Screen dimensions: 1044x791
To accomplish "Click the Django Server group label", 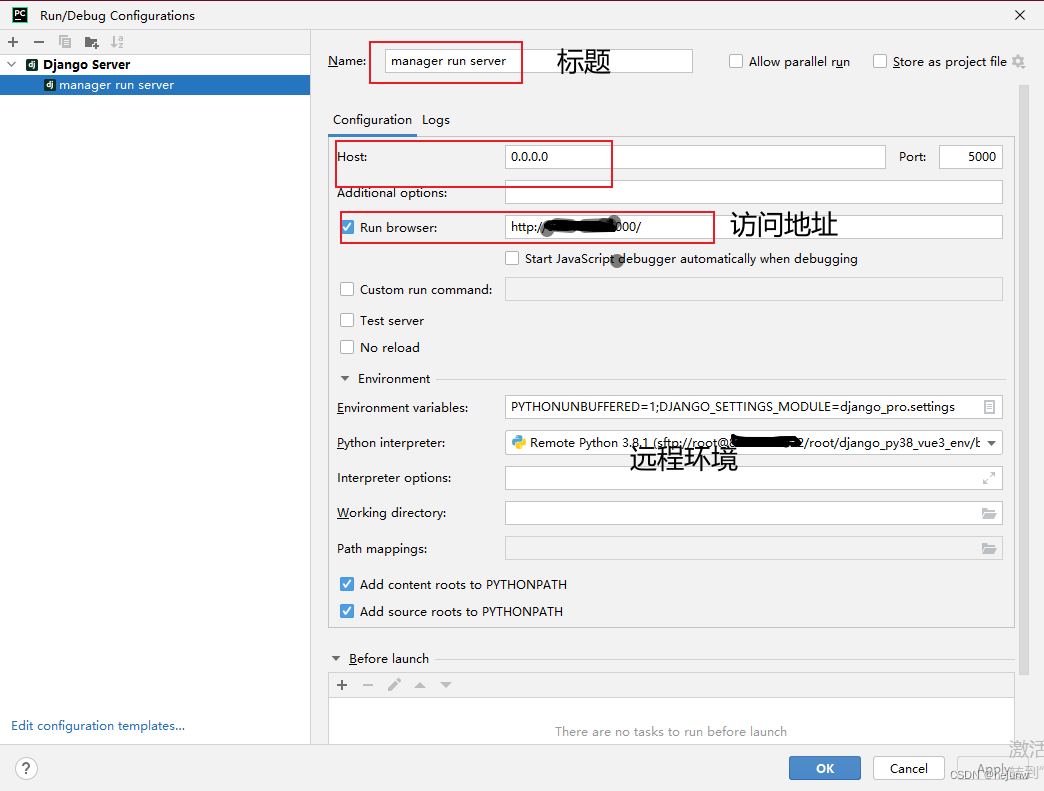I will [87, 65].
